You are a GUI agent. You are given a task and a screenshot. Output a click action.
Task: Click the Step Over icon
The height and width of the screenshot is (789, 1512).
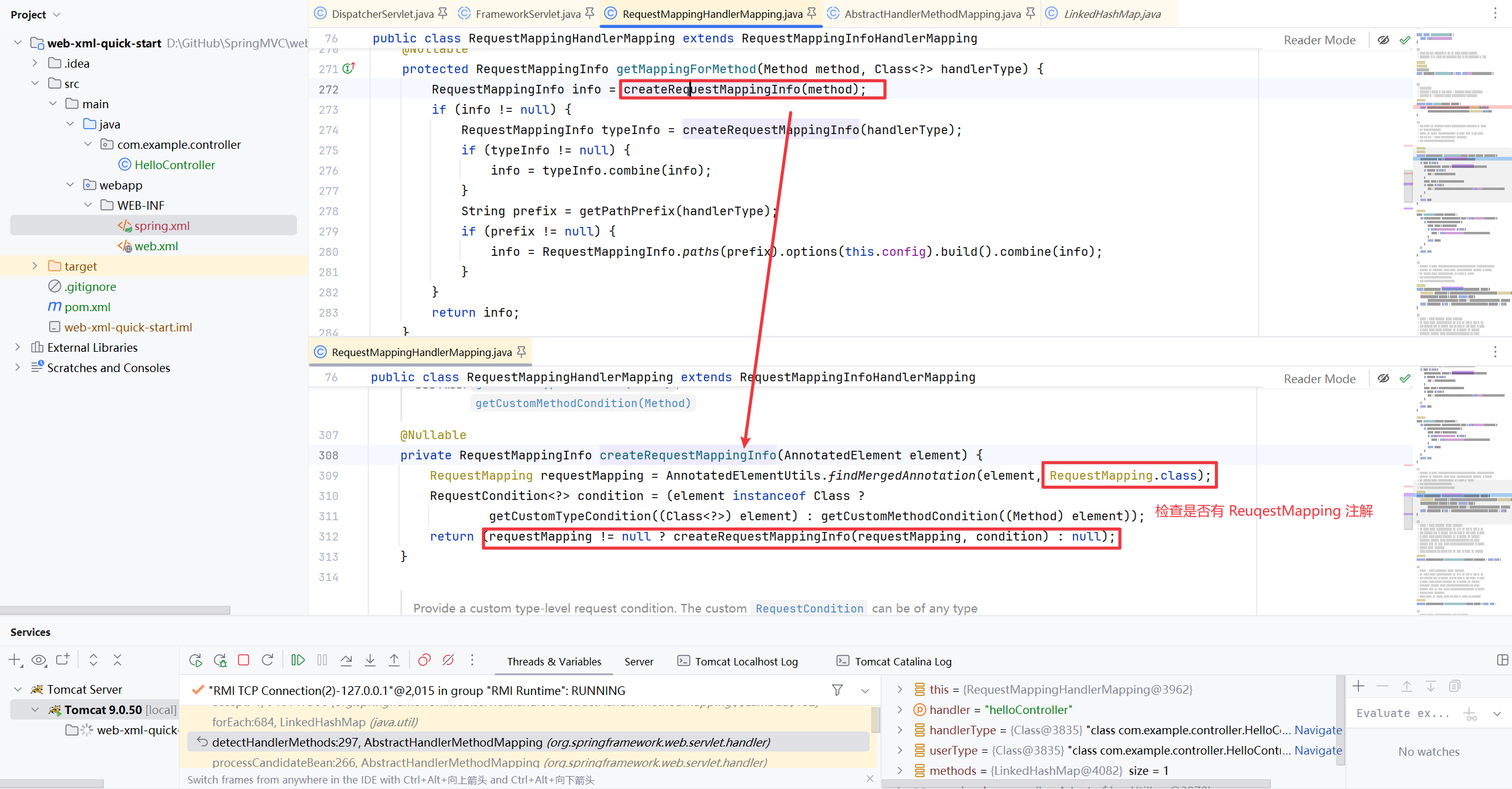346,660
